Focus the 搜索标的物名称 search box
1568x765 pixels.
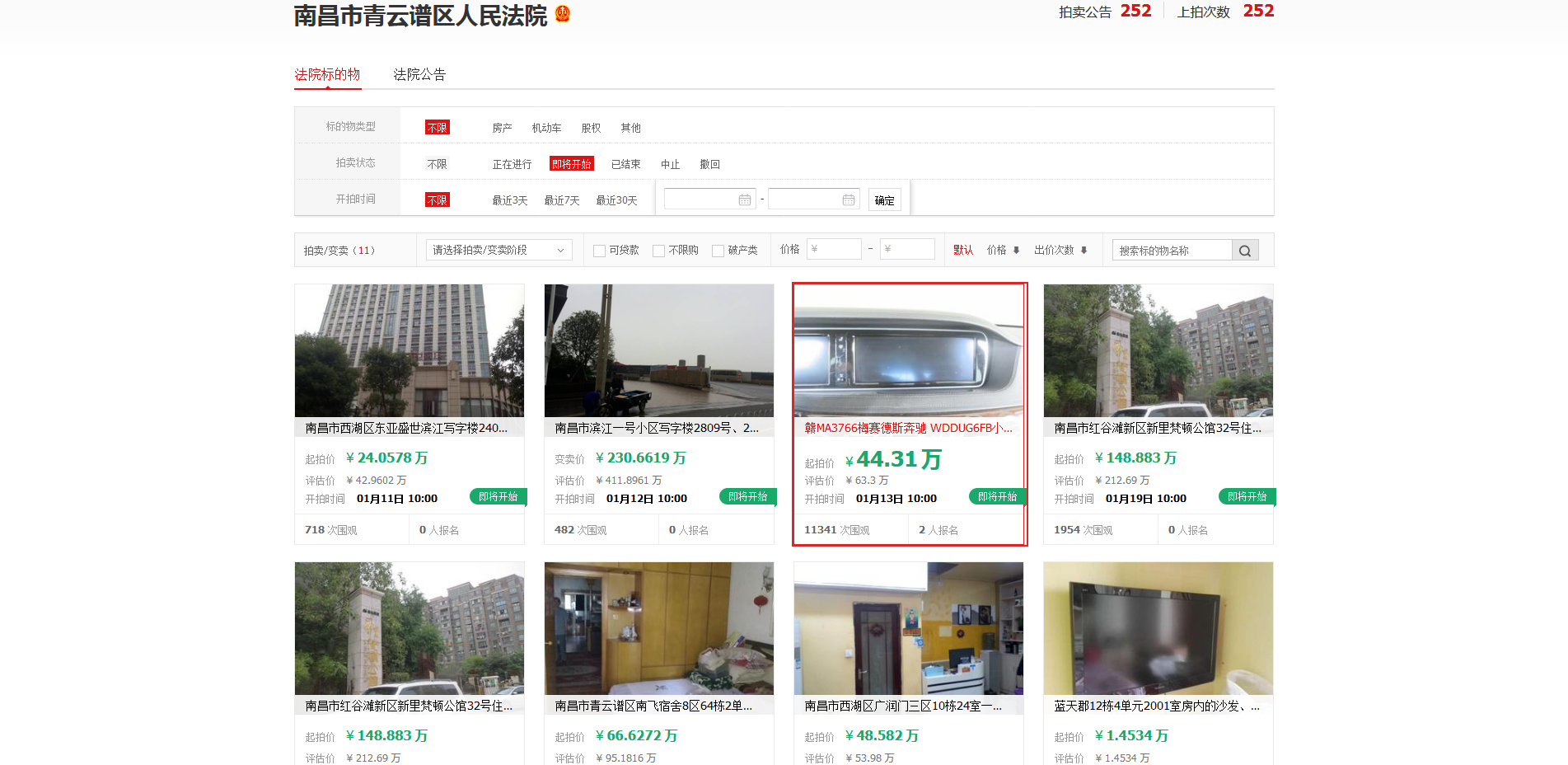pyautogui.click(x=1172, y=251)
